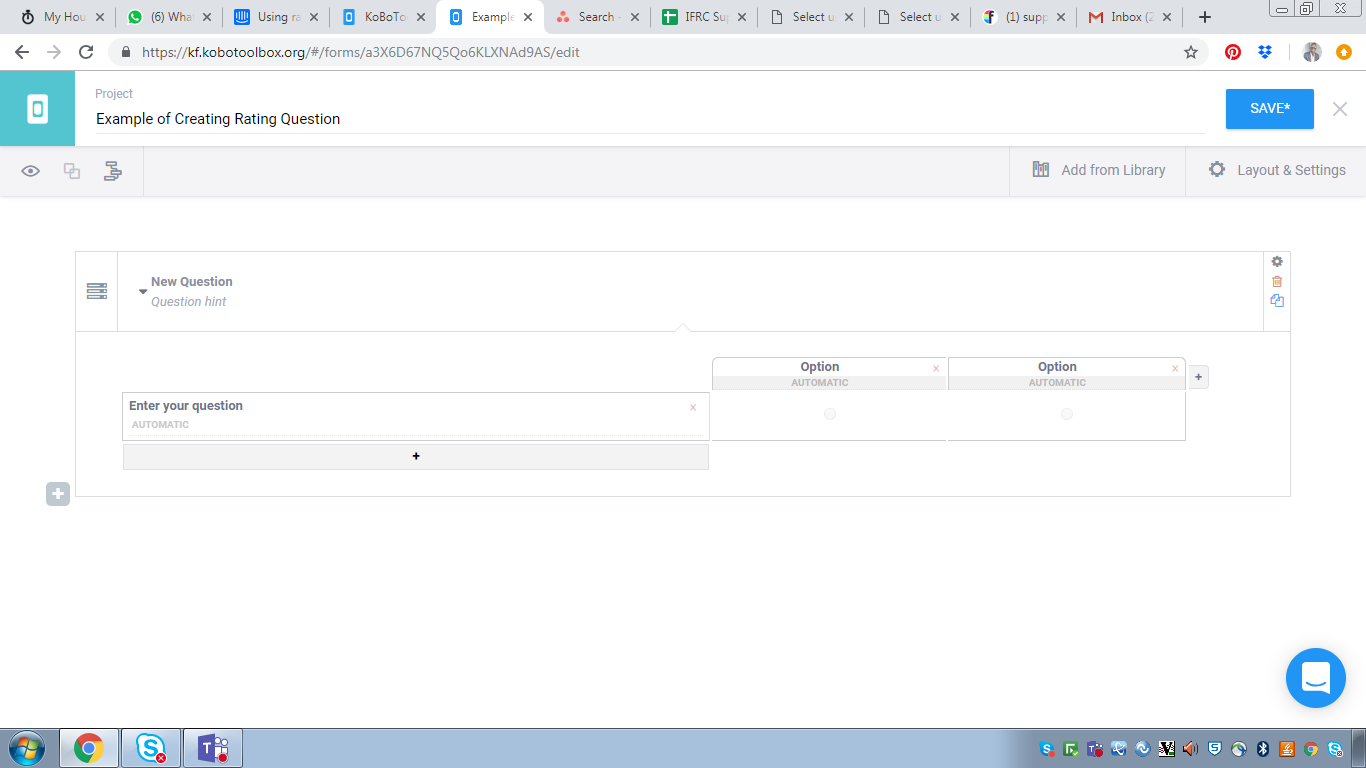Click the Project name field
The height and width of the screenshot is (768, 1366).
tap(650, 119)
